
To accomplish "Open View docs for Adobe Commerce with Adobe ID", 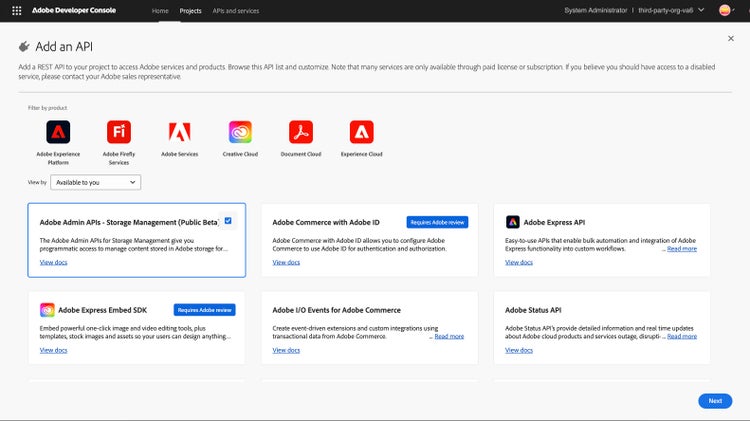I will (x=286, y=262).
